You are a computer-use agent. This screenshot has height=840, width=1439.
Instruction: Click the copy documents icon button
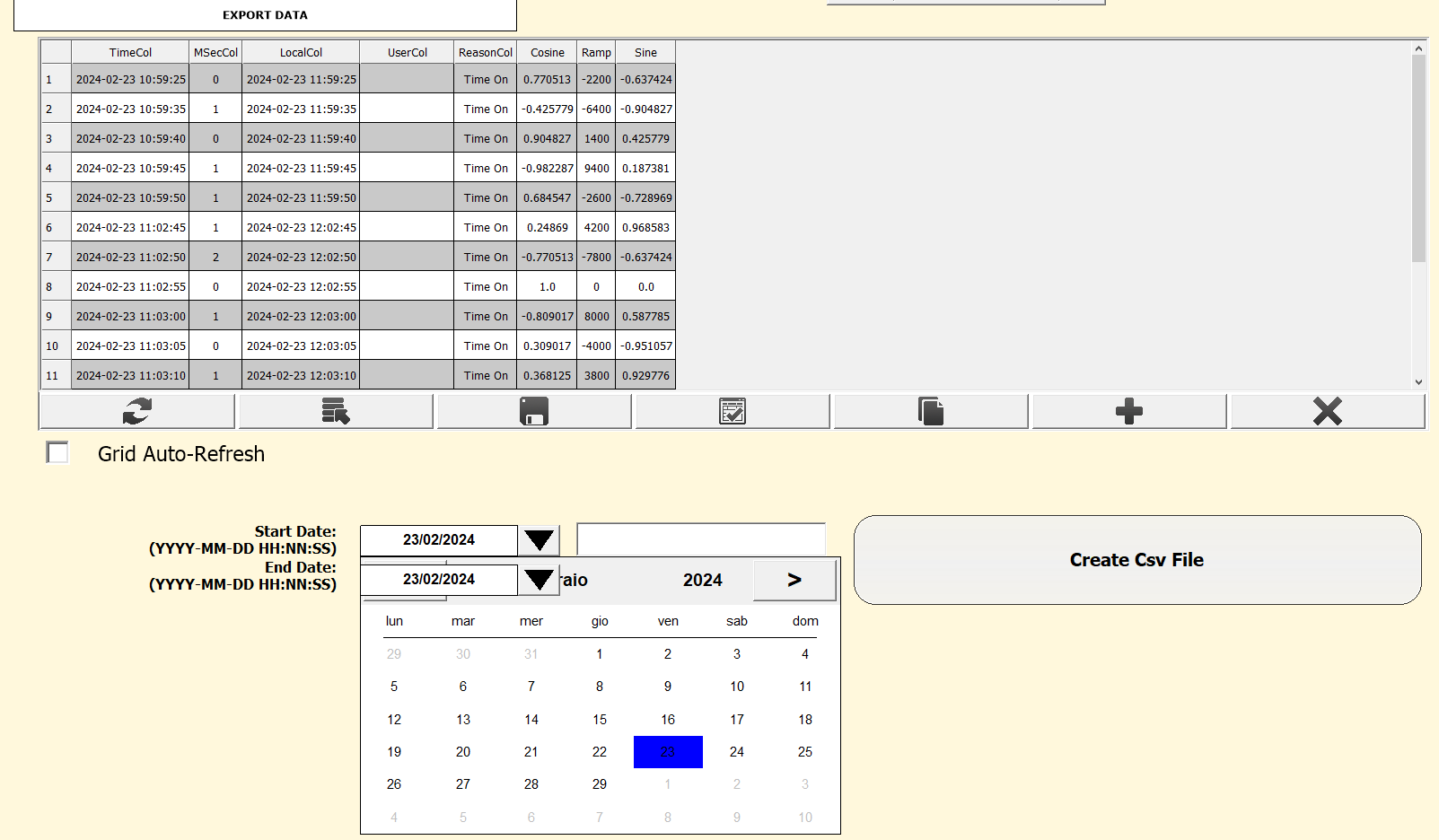pyautogui.click(x=931, y=412)
